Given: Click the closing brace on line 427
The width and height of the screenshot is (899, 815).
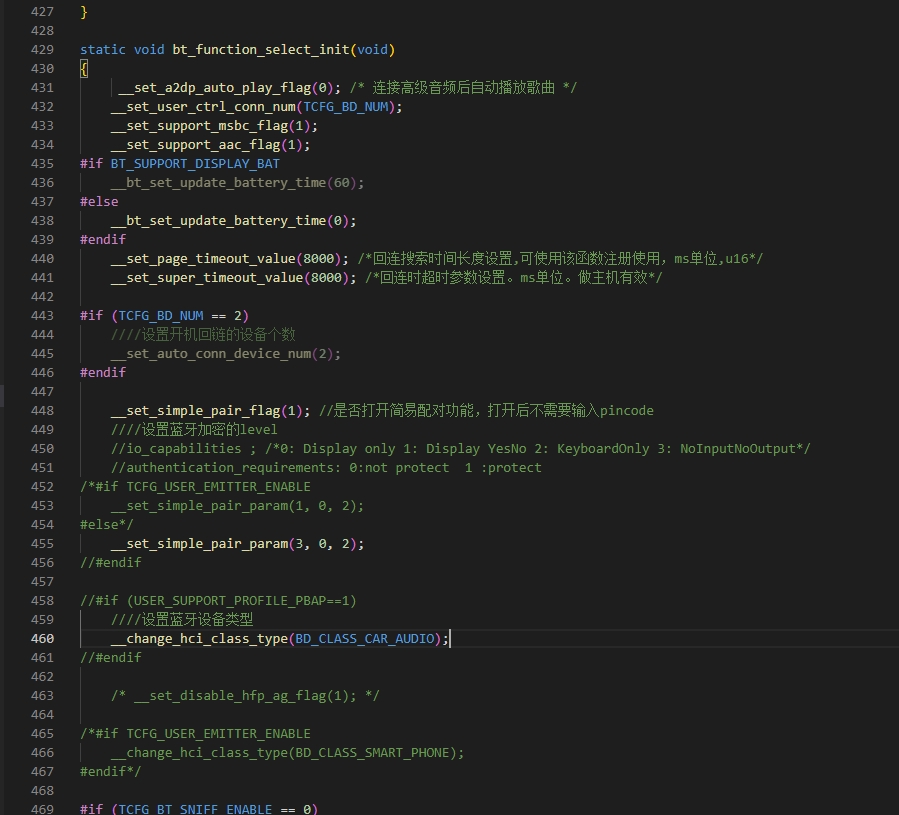Looking at the screenshot, I should [84, 12].
